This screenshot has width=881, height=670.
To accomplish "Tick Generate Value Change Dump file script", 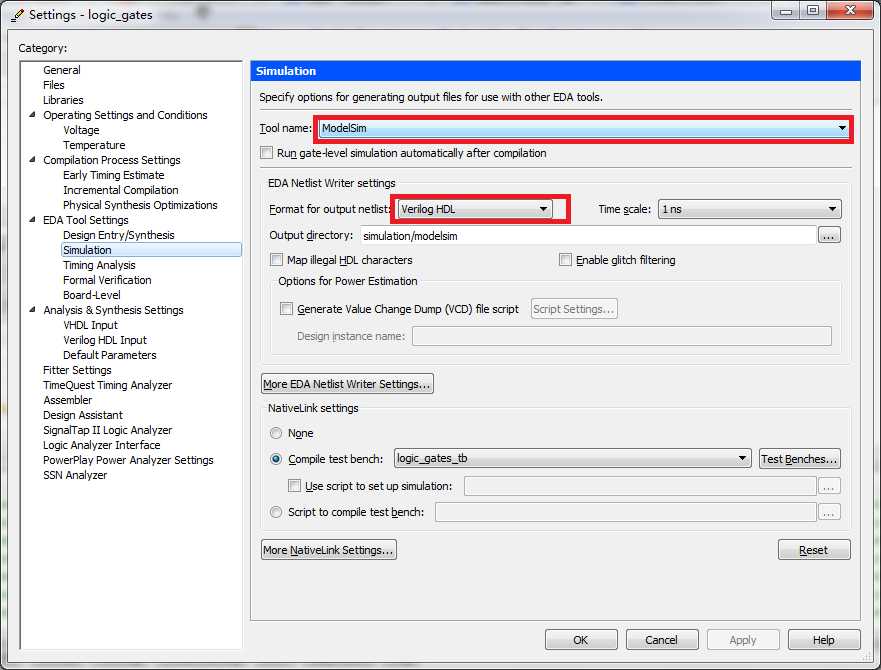I will pos(287,309).
